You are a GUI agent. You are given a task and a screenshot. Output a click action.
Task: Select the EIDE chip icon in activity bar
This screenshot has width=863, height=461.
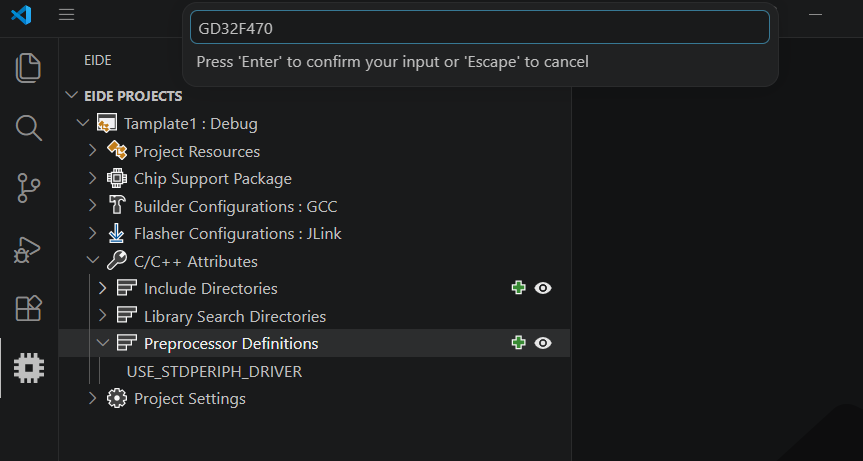click(x=29, y=368)
